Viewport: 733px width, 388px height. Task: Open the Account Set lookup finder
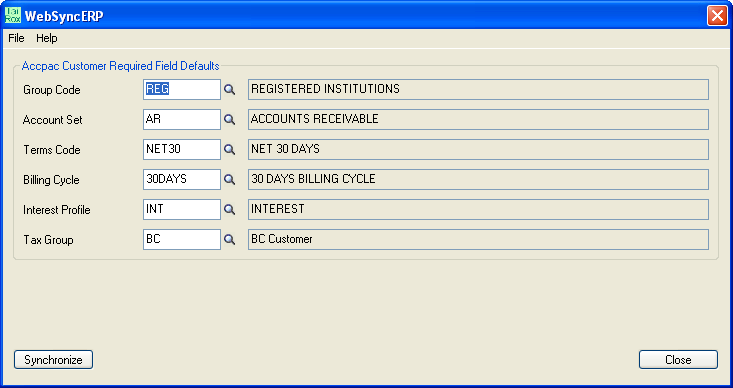click(x=229, y=120)
